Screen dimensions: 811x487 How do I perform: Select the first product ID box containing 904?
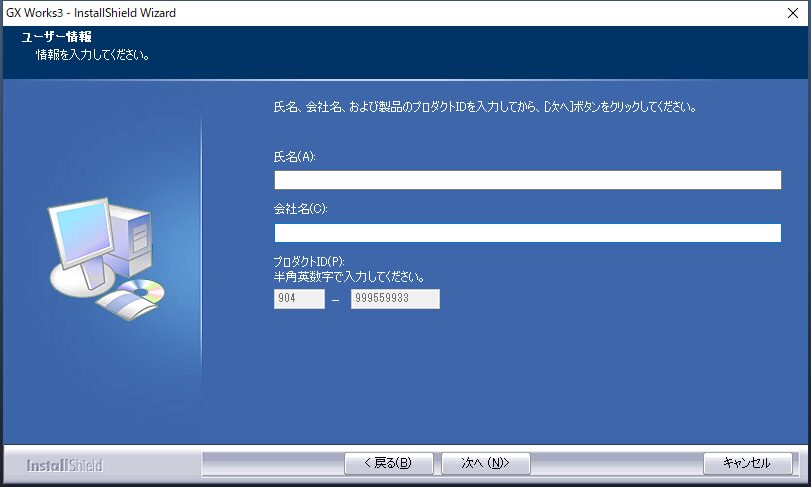pos(299,299)
